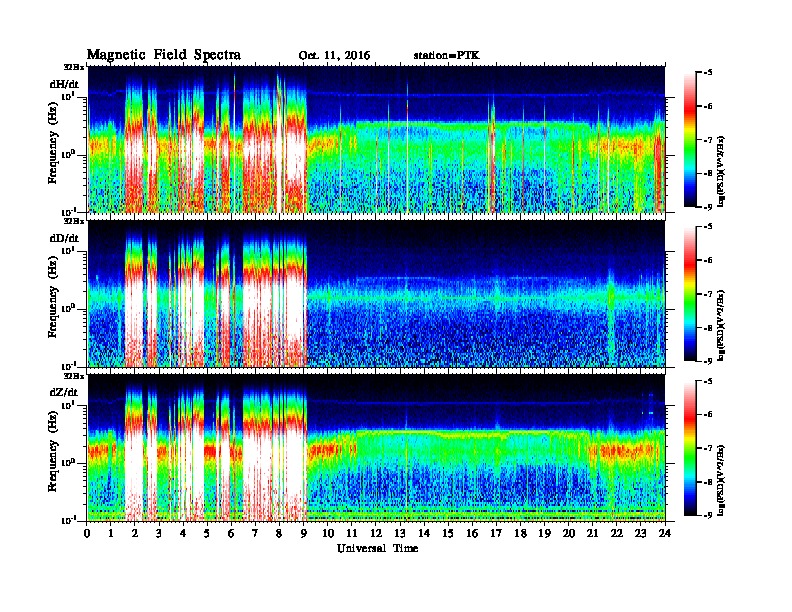This screenshot has height=612, width=792.
Task: Click hour 16 on the Universal Time axis
Action: tap(472, 533)
